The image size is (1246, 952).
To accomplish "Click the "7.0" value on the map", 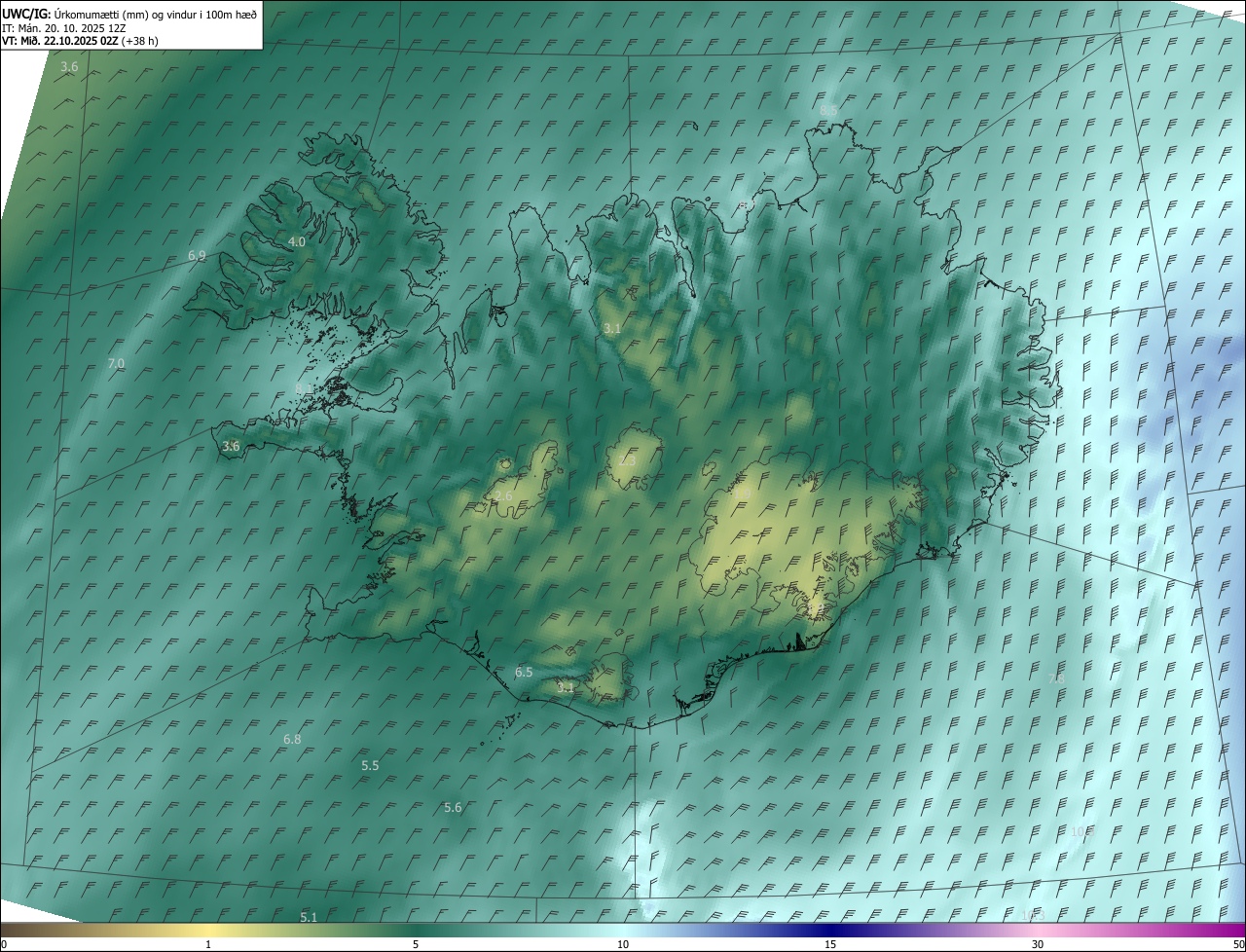I will tap(116, 363).
